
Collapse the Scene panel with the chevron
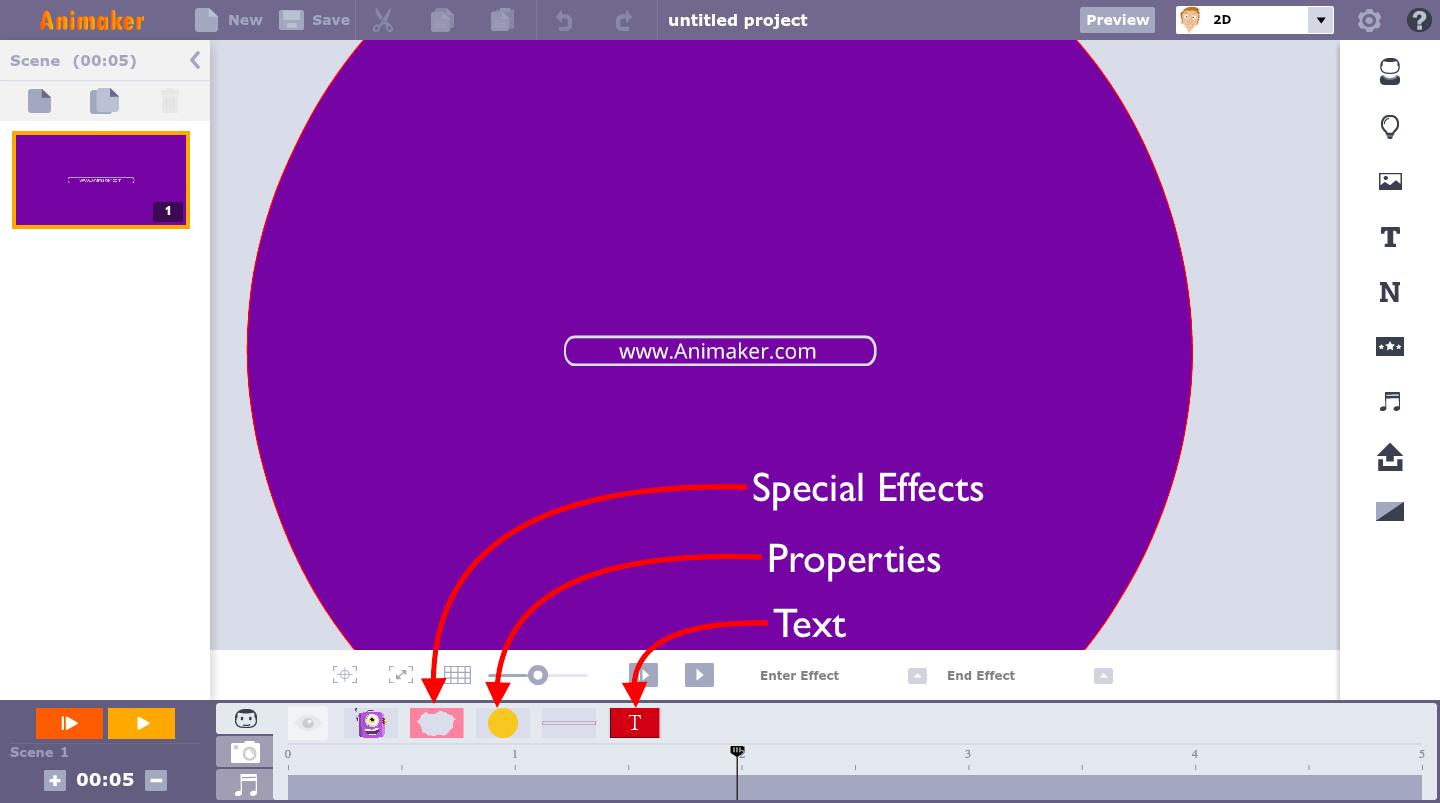pos(195,60)
